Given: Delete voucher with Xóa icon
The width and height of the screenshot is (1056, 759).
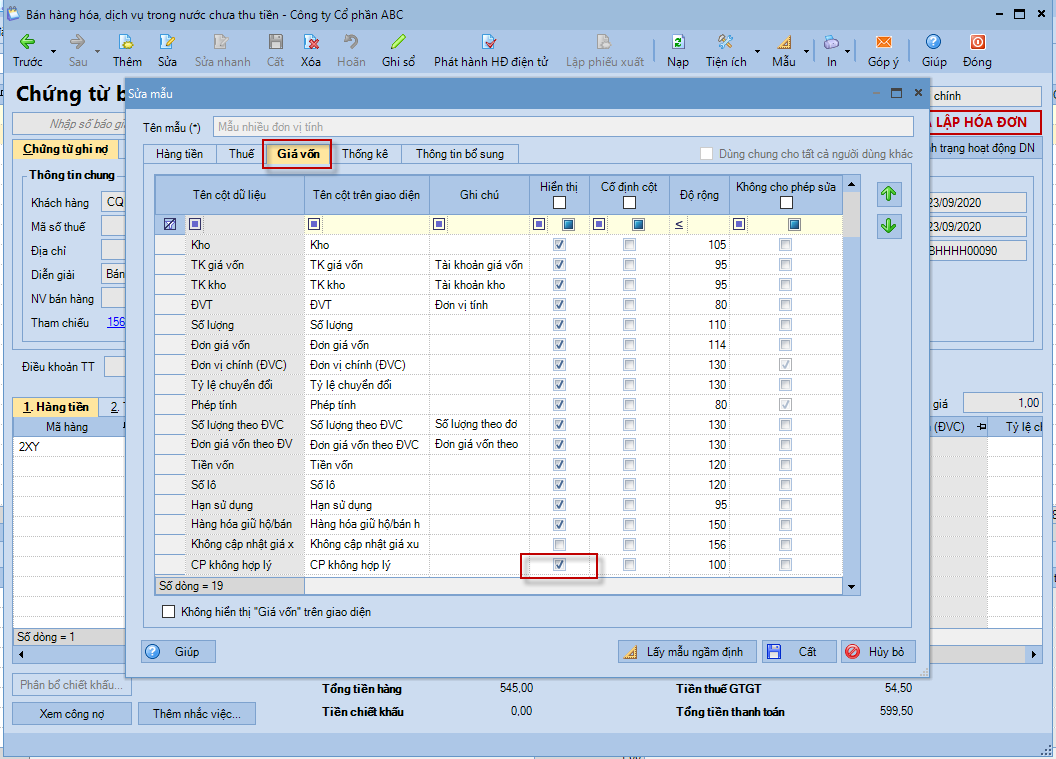Looking at the screenshot, I should click(311, 42).
